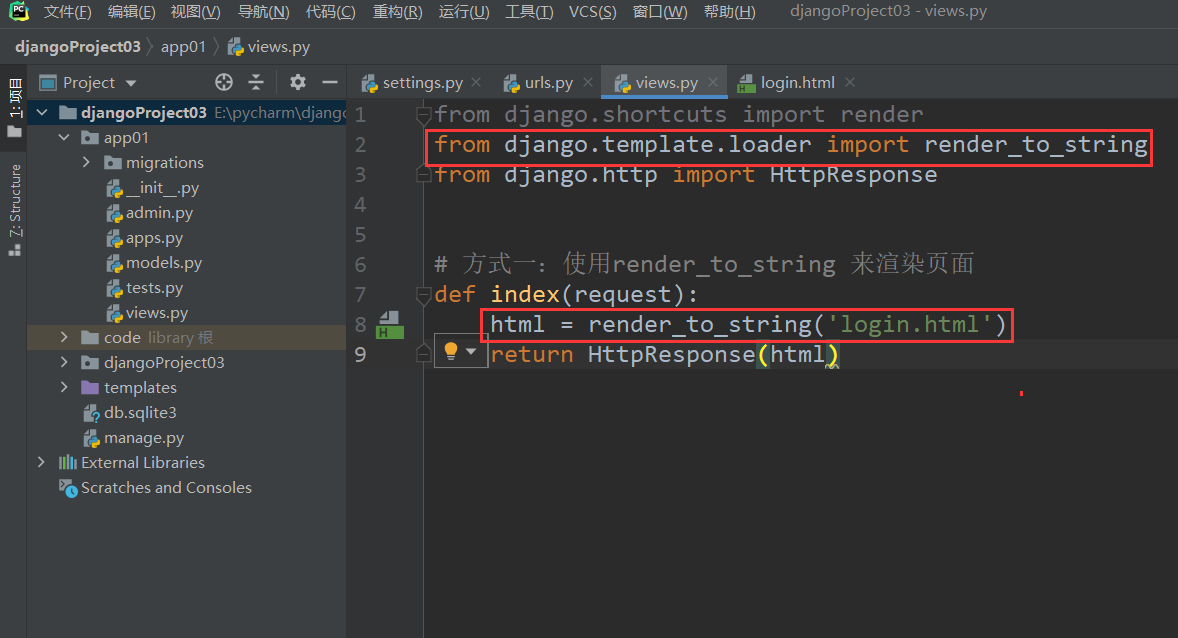Click line number 5 in the gutter
1178x638 pixels.
pyautogui.click(x=361, y=234)
